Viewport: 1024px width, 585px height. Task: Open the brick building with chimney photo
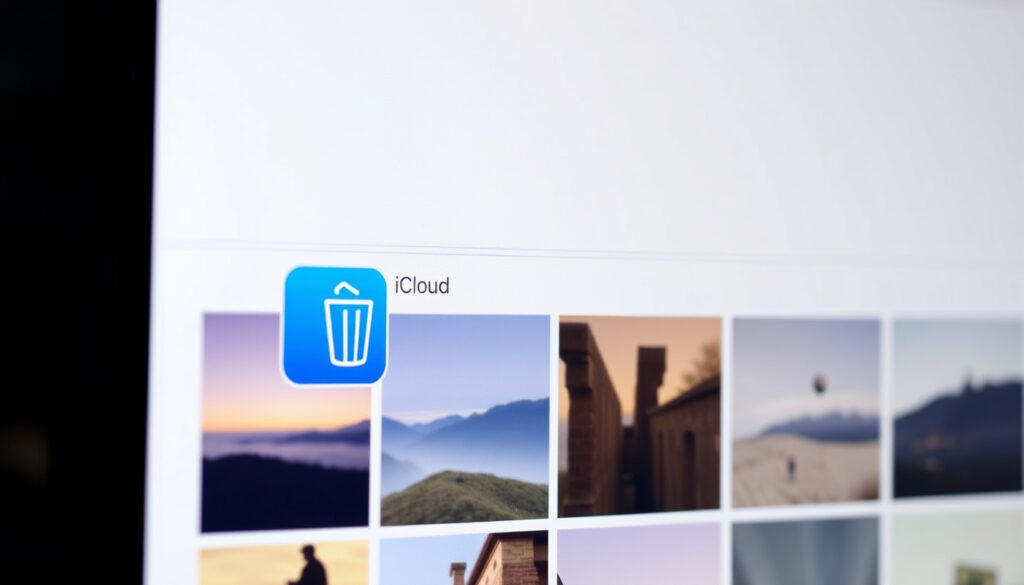pos(464,558)
